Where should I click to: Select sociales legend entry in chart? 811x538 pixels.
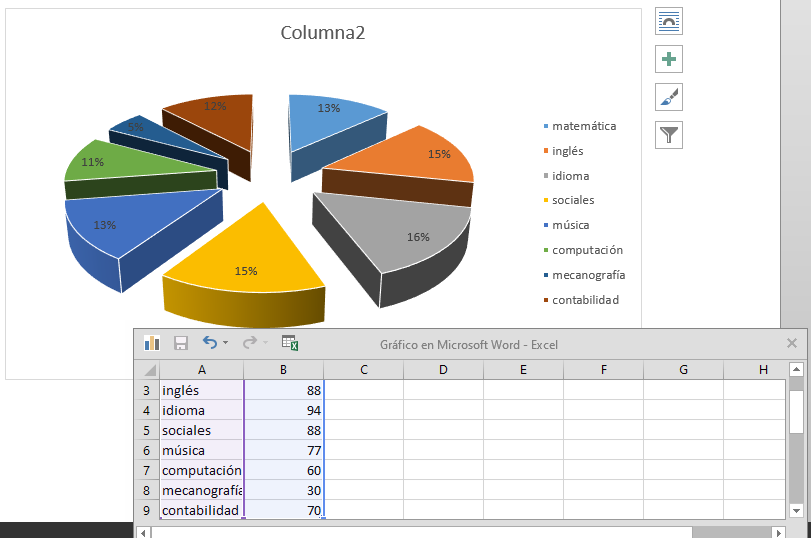click(x=569, y=200)
